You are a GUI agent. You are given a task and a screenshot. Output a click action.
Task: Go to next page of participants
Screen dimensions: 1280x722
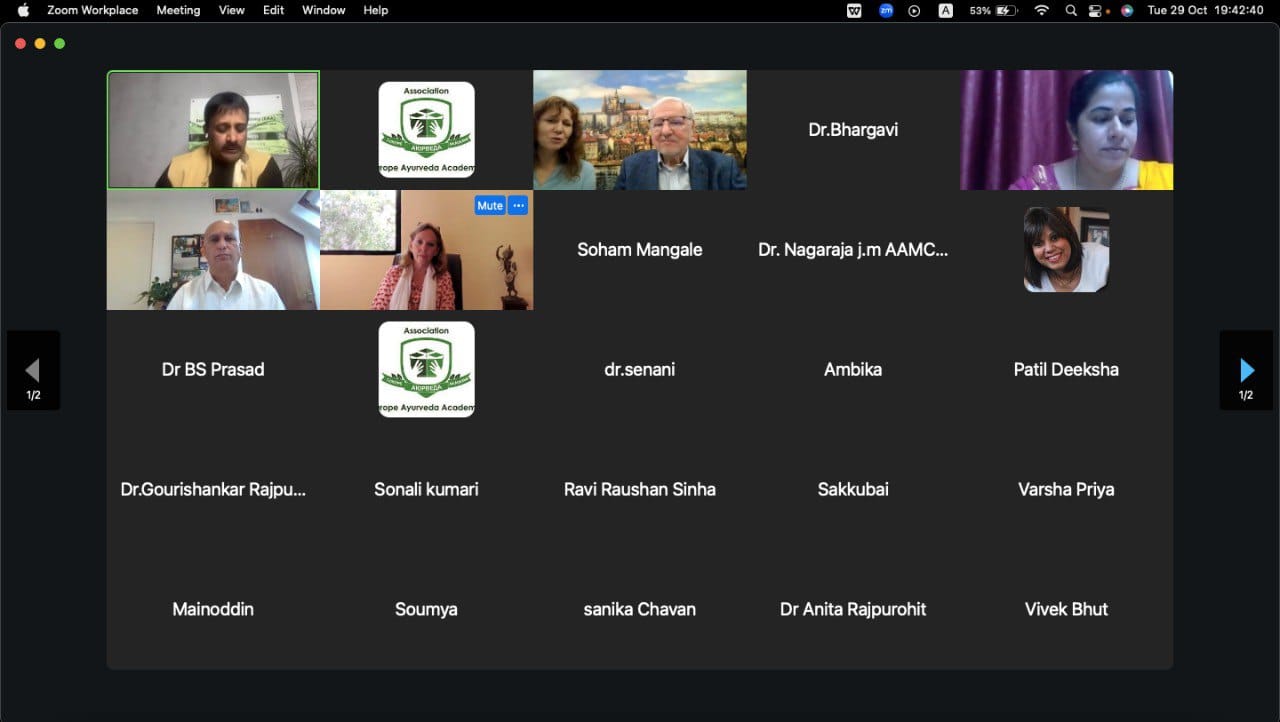[x=1246, y=371]
